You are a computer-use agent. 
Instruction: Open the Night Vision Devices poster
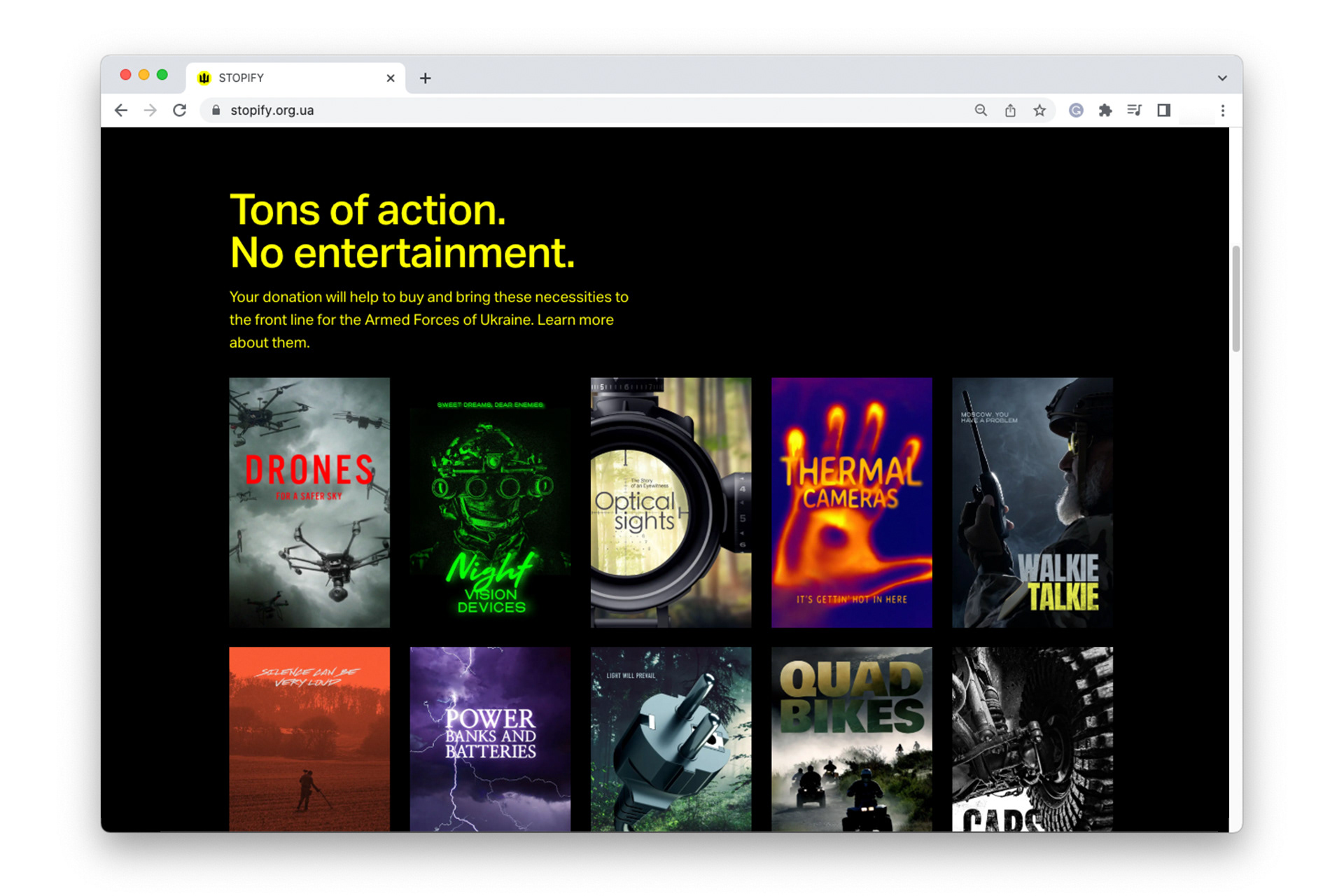(490, 503)
